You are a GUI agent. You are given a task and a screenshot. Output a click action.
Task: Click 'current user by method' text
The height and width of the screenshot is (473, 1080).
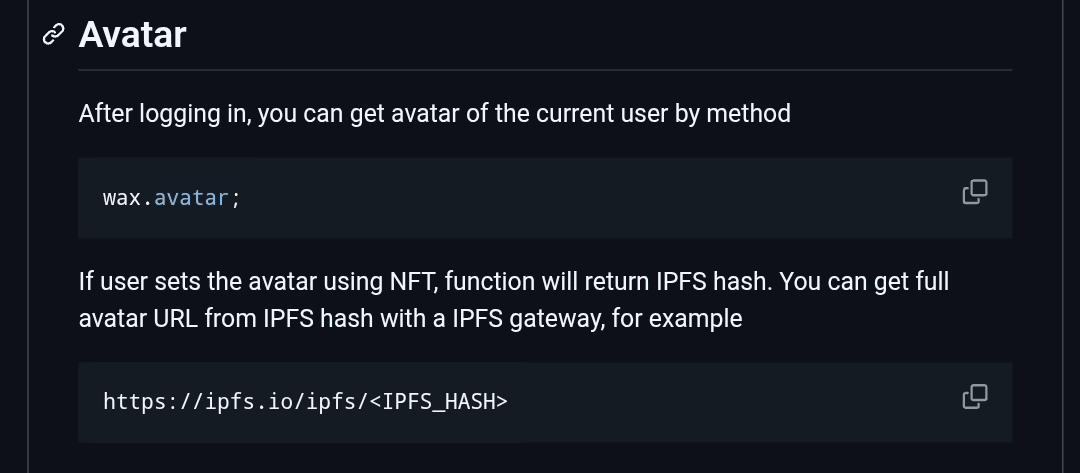[x=663, y=114]
